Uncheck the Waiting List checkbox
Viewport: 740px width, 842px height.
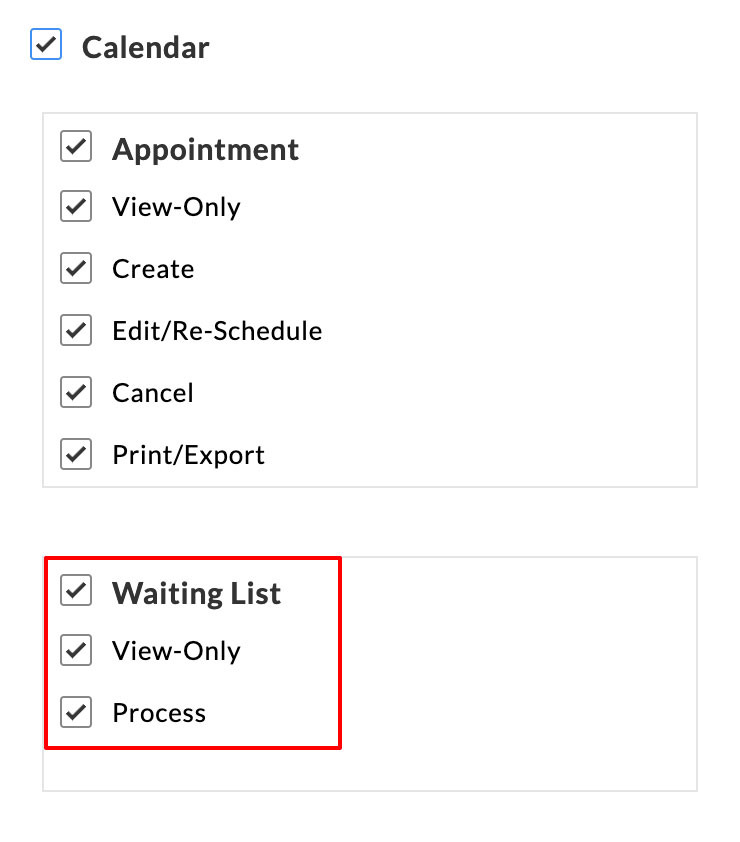point(76,591)
